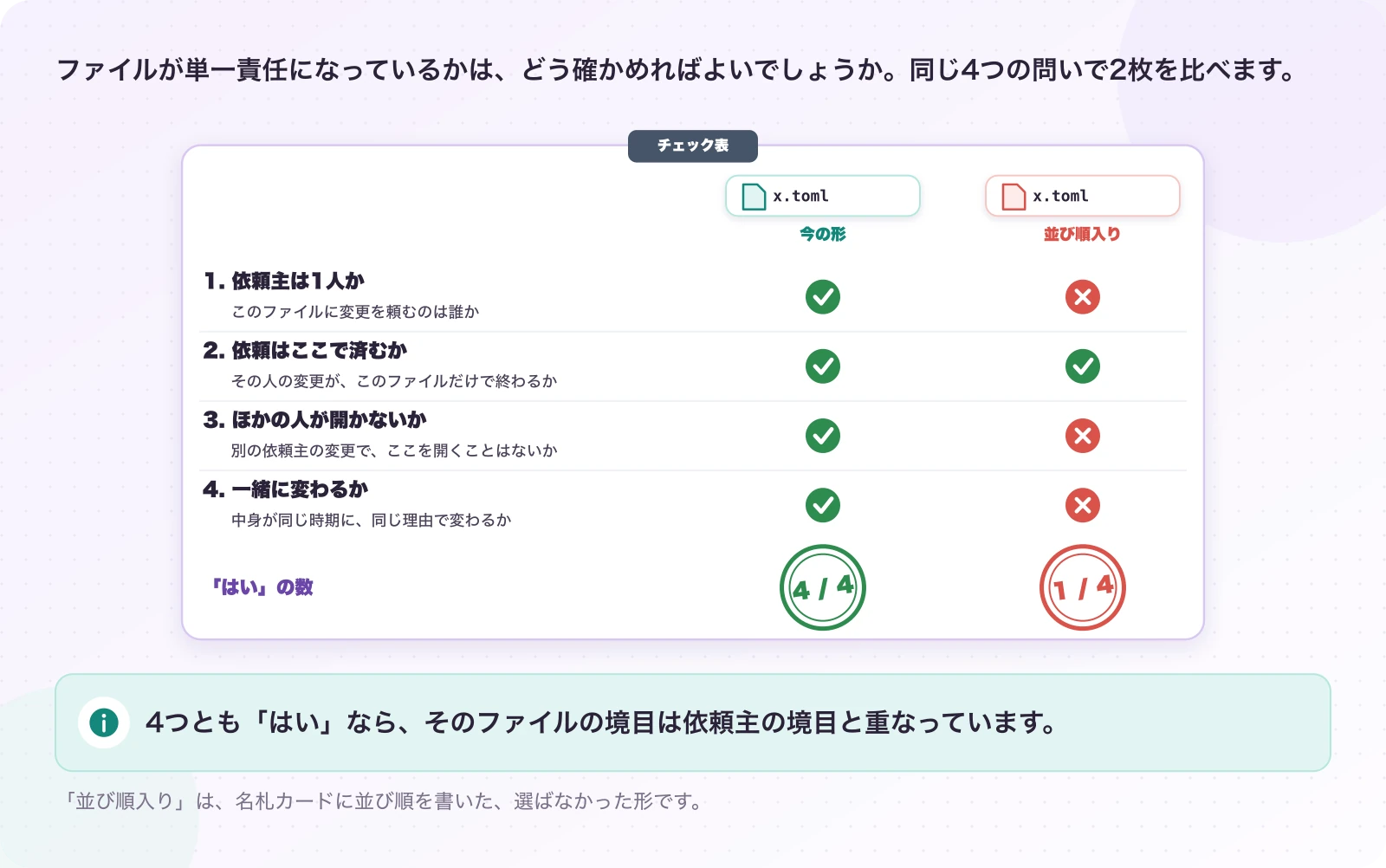Select the teal-bordered x.toml file chip

pyautogui.click(x=823, y=196)
